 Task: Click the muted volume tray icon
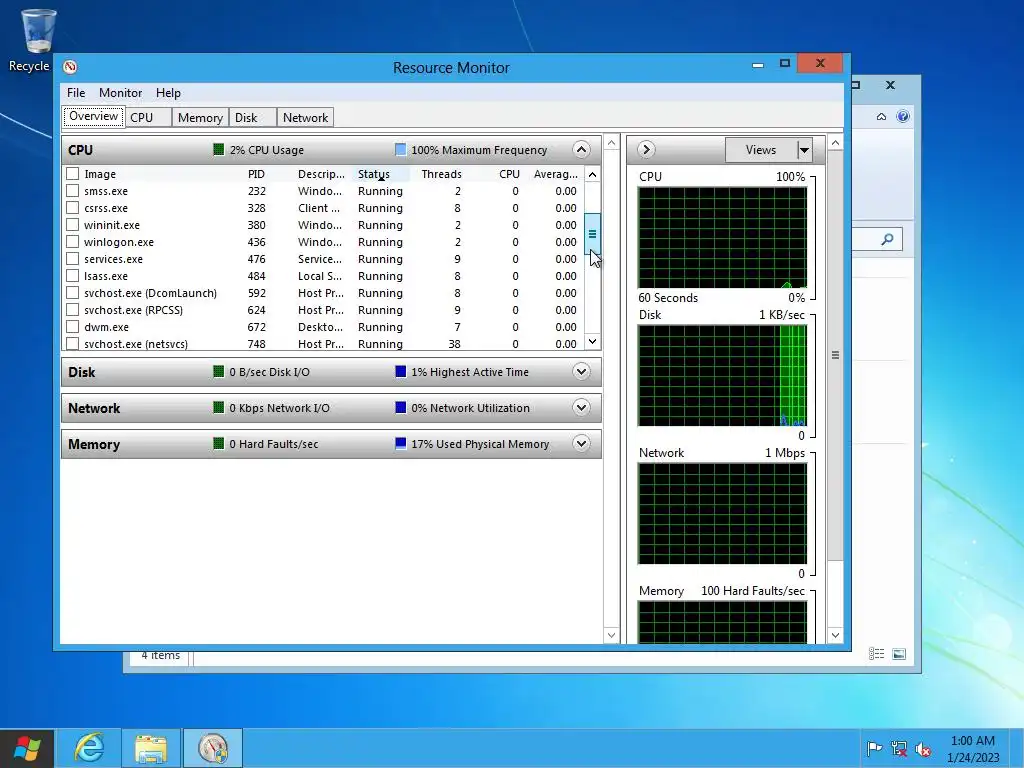point(923,748)
